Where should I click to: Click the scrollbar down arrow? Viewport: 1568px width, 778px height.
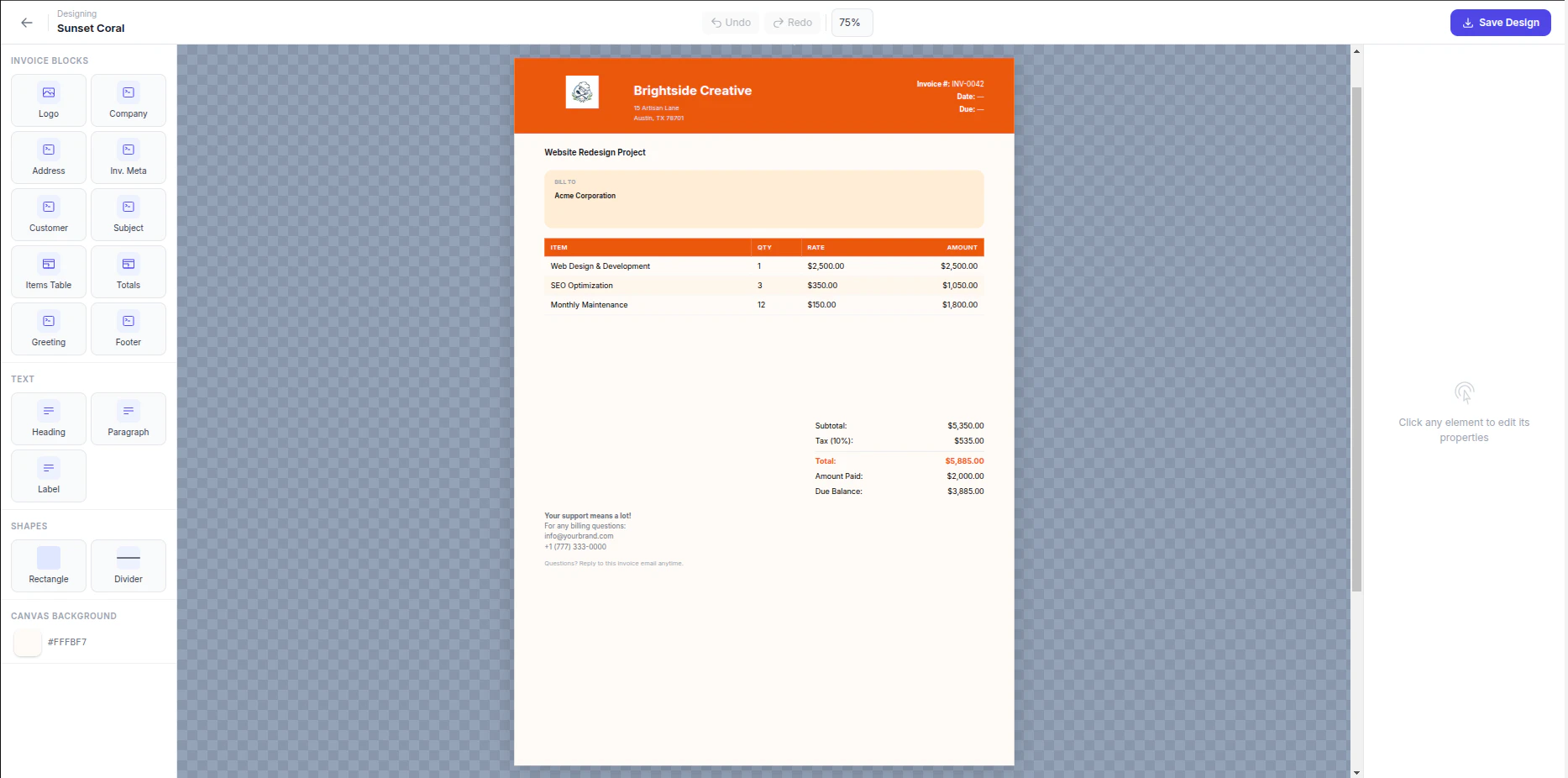1356,772
